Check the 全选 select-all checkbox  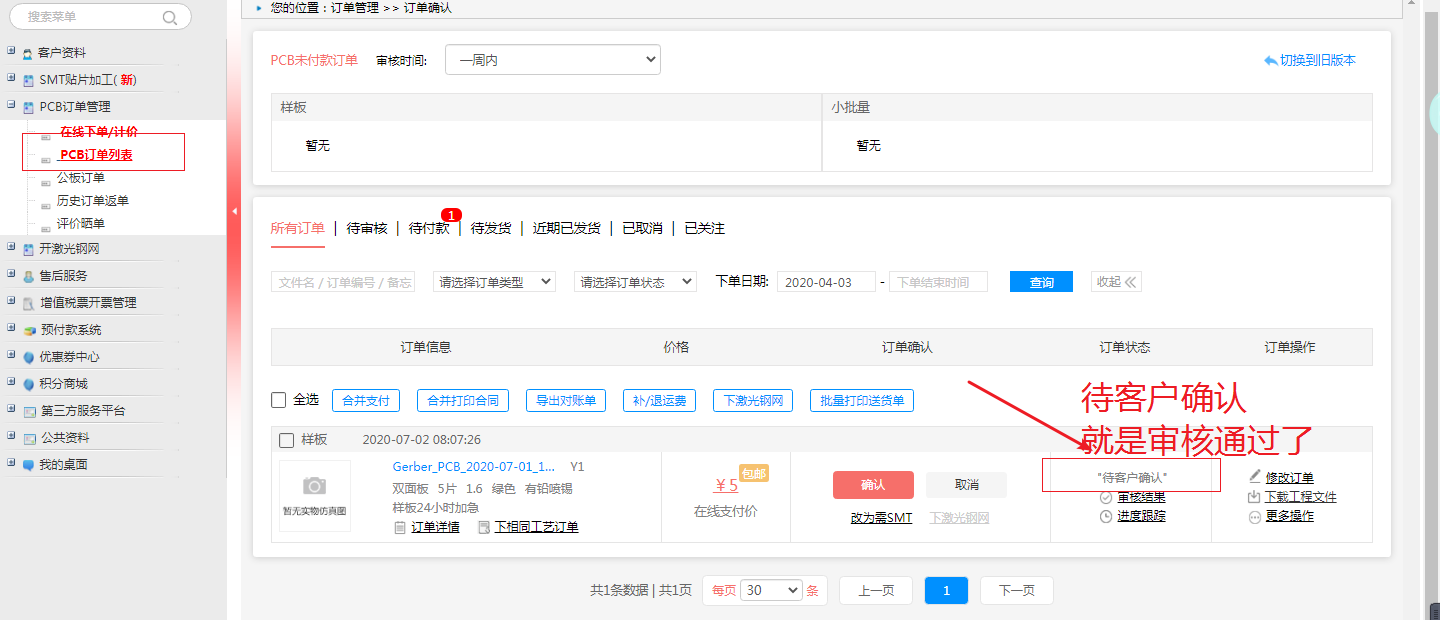[279, 400]
